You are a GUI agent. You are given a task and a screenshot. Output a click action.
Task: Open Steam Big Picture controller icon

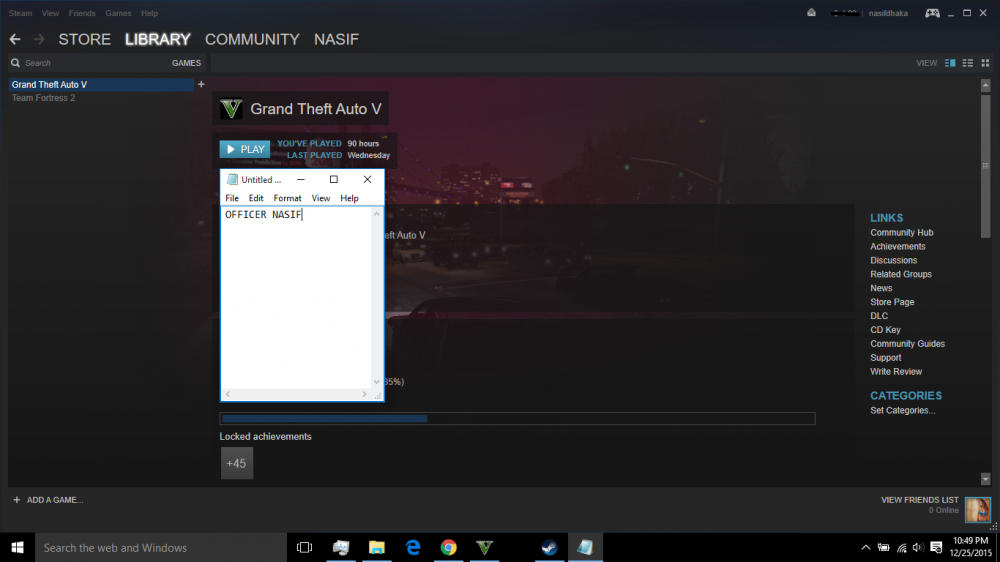pos(932,13)
